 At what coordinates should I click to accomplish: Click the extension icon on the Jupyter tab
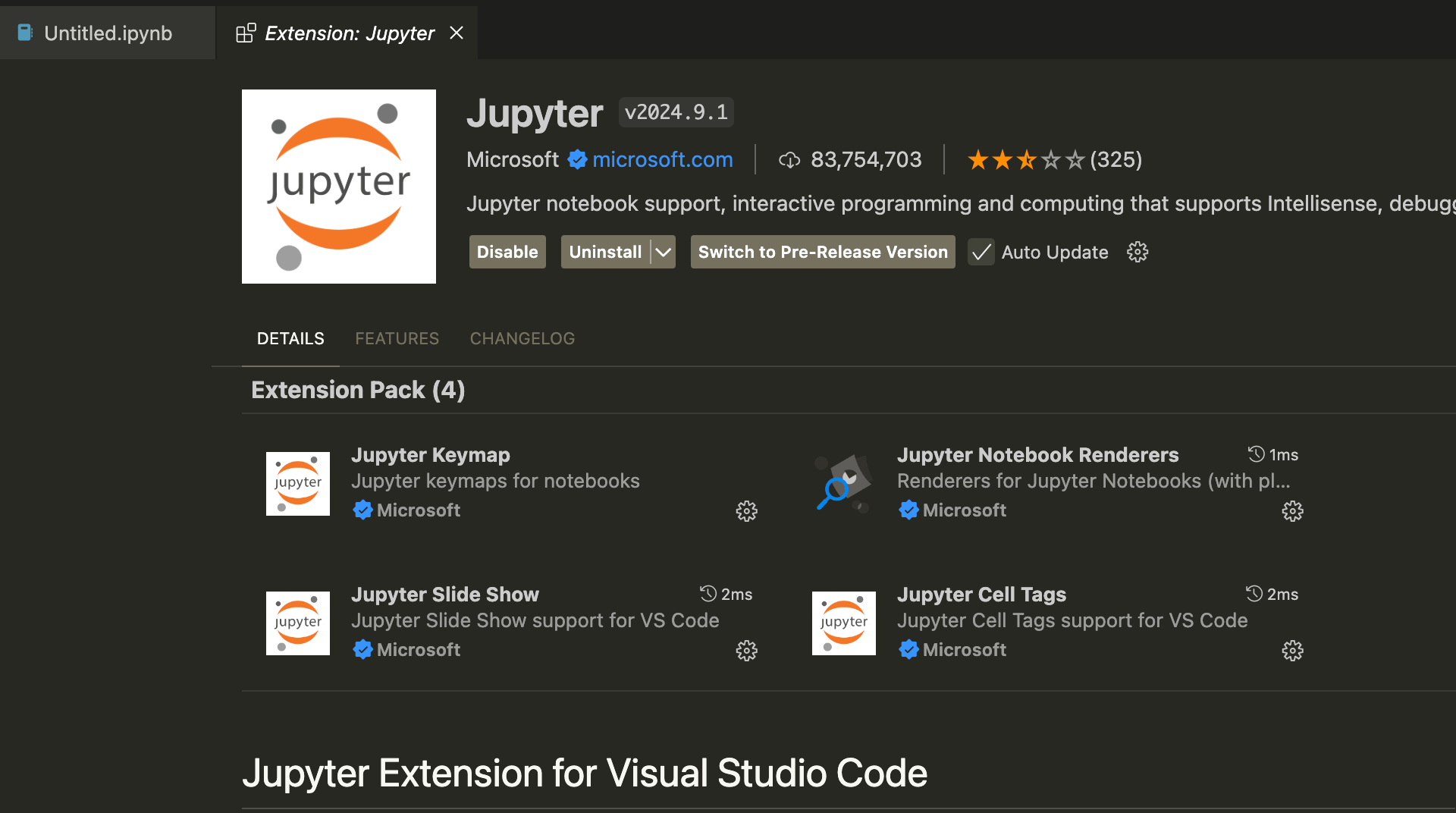click(x=246, y=33)
